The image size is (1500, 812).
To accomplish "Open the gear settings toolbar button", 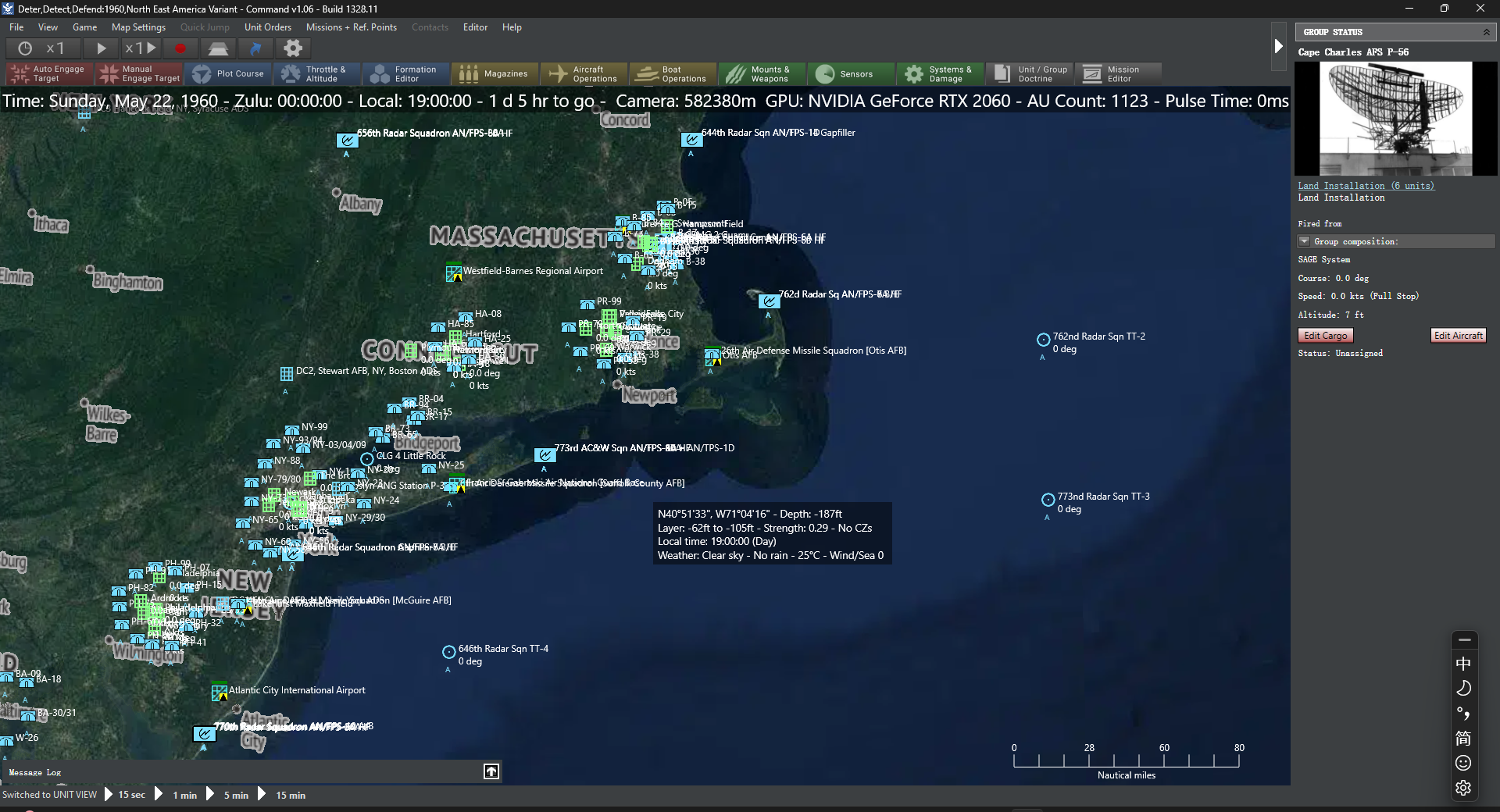I will pyautogui.click(x=293, y=48).
